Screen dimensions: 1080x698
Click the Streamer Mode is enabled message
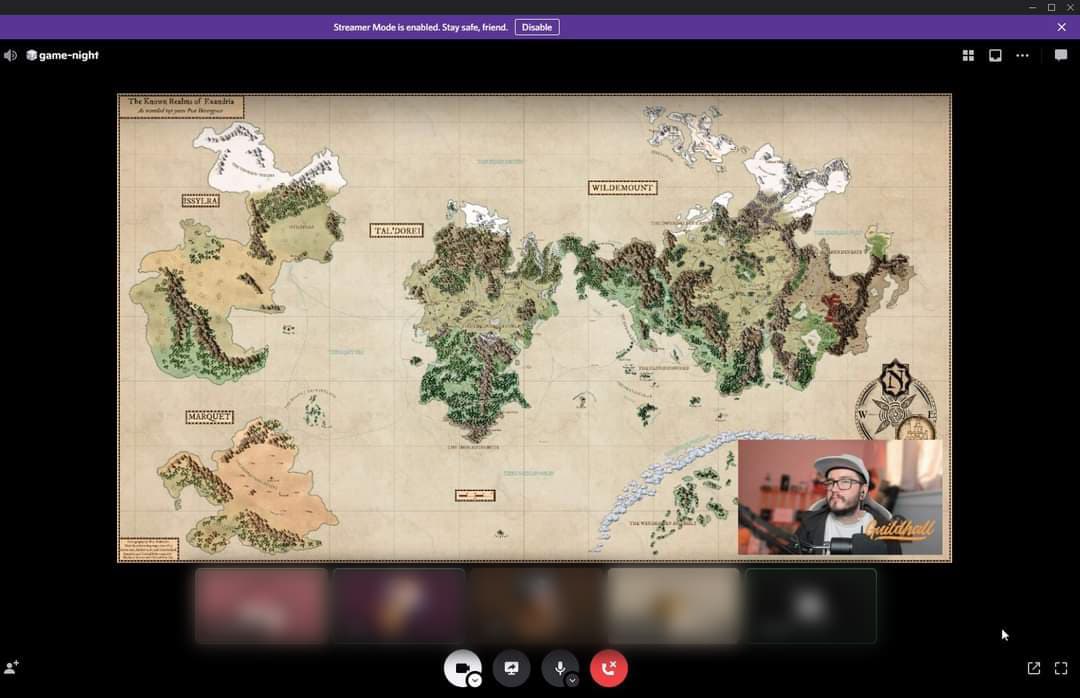pyautogui.click(x=420, y=28)
